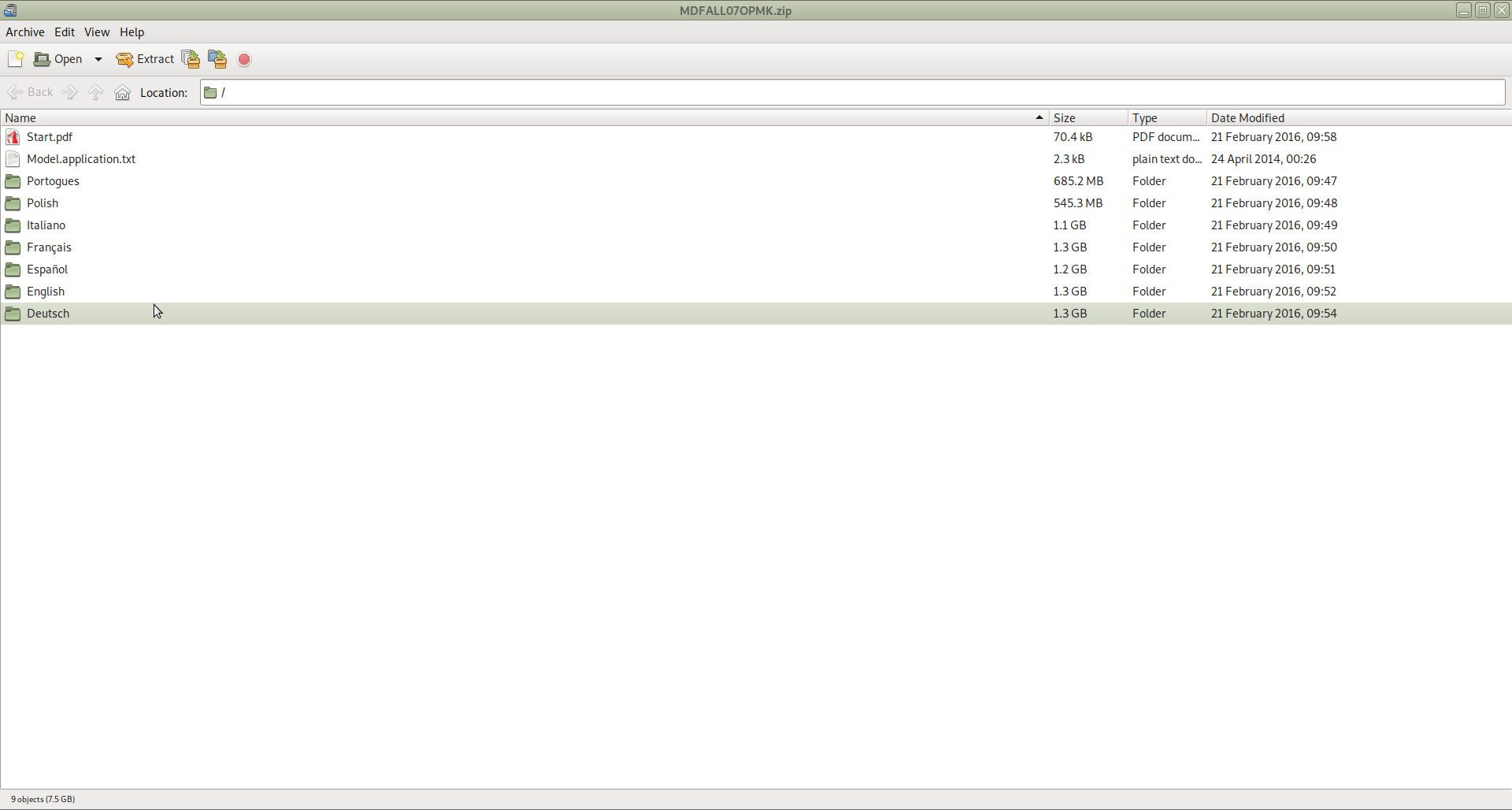This screenshot has height=810, width=1512.
Task: Click the PDF document type cell
Action: pos(1166,137)
